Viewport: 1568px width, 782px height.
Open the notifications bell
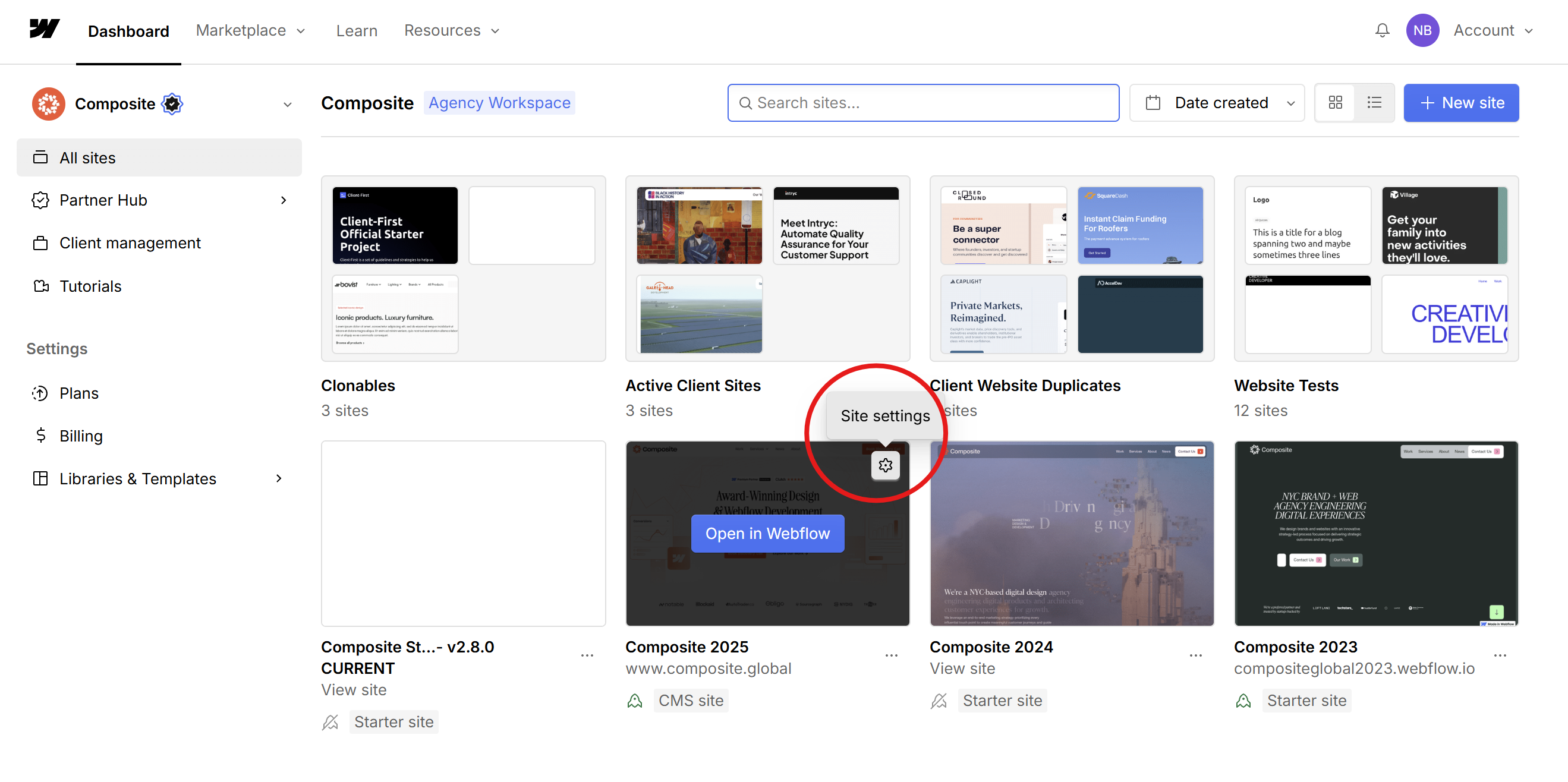coord(1383,30)
